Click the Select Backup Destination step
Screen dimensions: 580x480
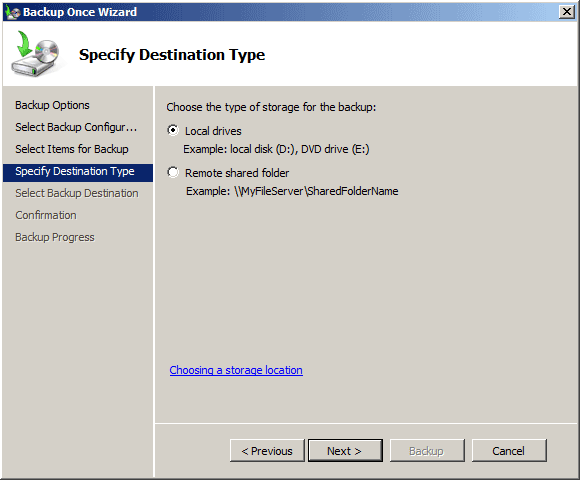[77, 193]
